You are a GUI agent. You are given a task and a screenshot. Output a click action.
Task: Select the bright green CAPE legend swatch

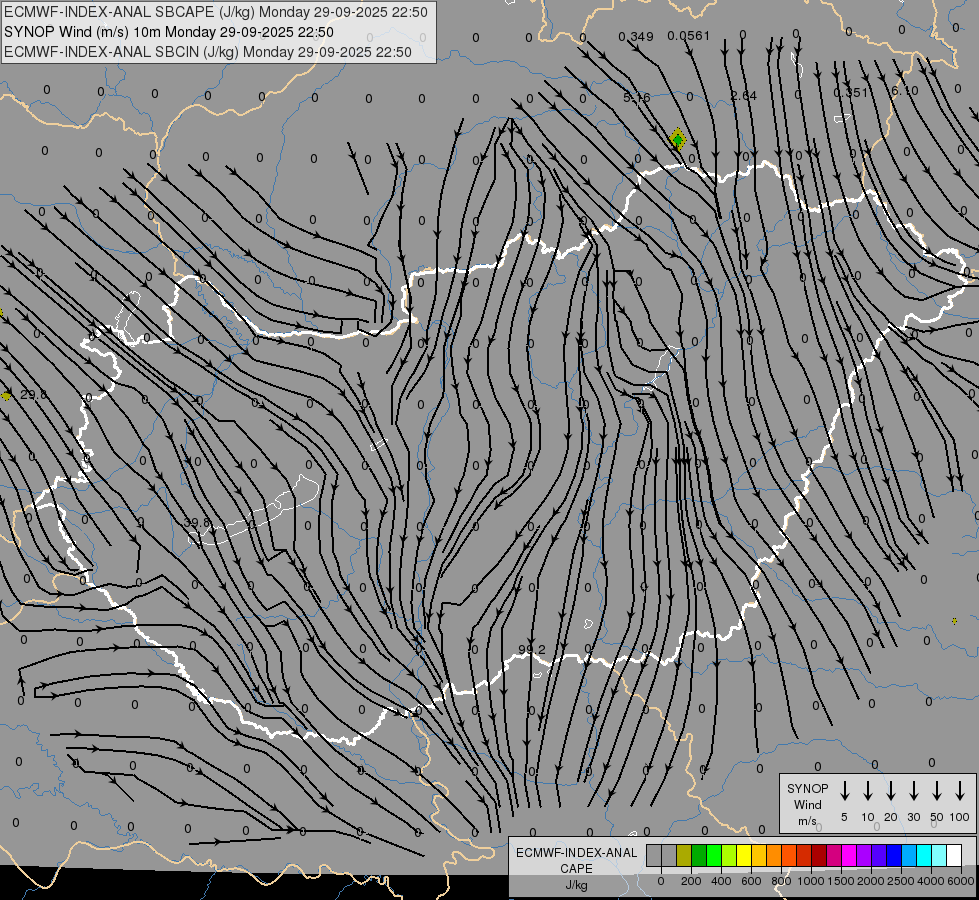coord(714,855)
